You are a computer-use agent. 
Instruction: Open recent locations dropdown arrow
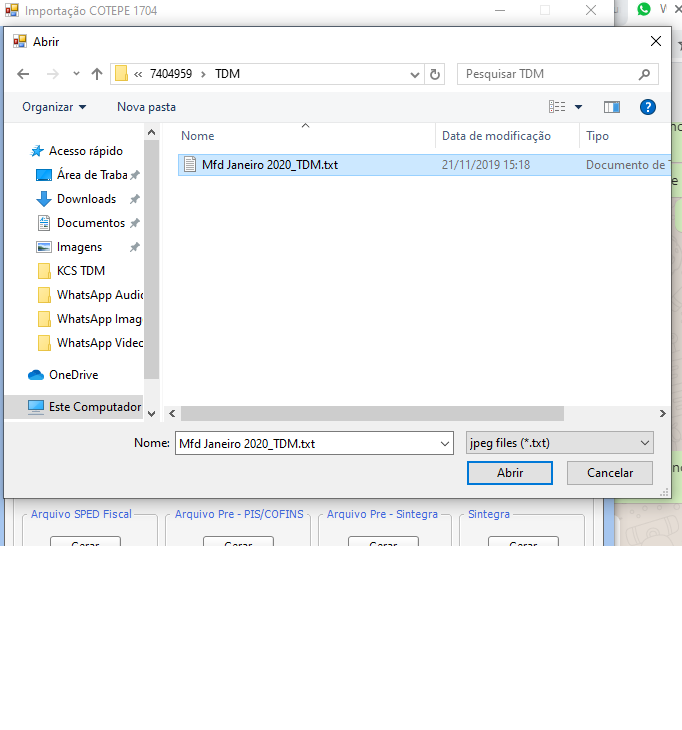[76, 74]
